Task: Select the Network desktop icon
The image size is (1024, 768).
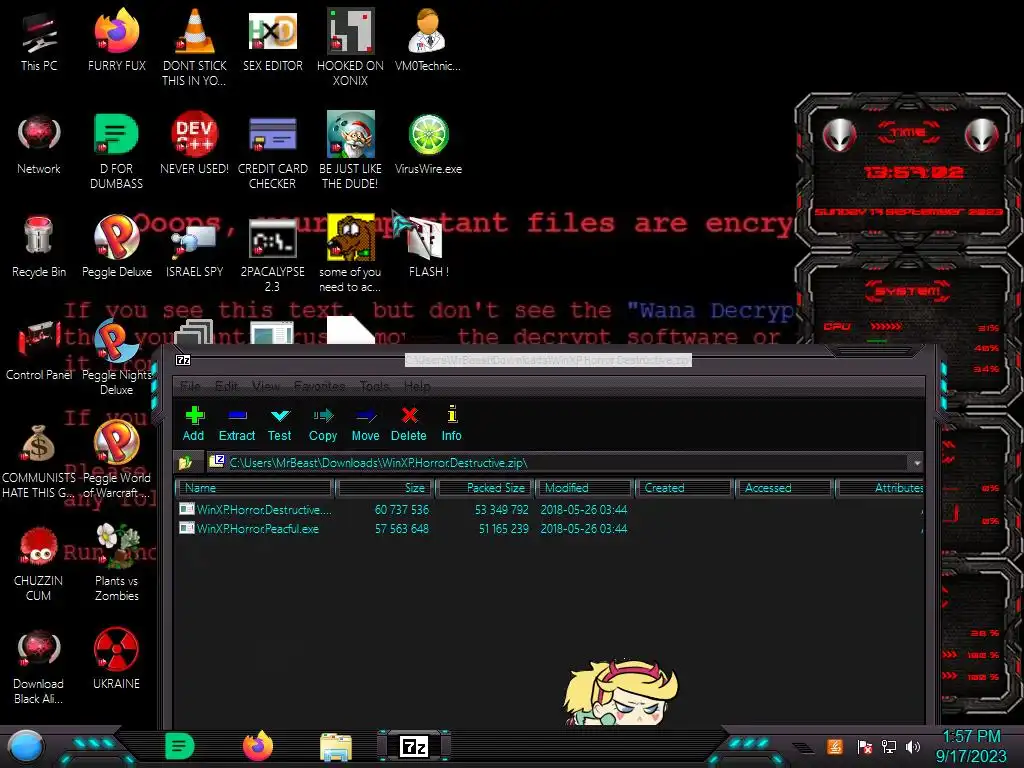Action: coord(39,144)
